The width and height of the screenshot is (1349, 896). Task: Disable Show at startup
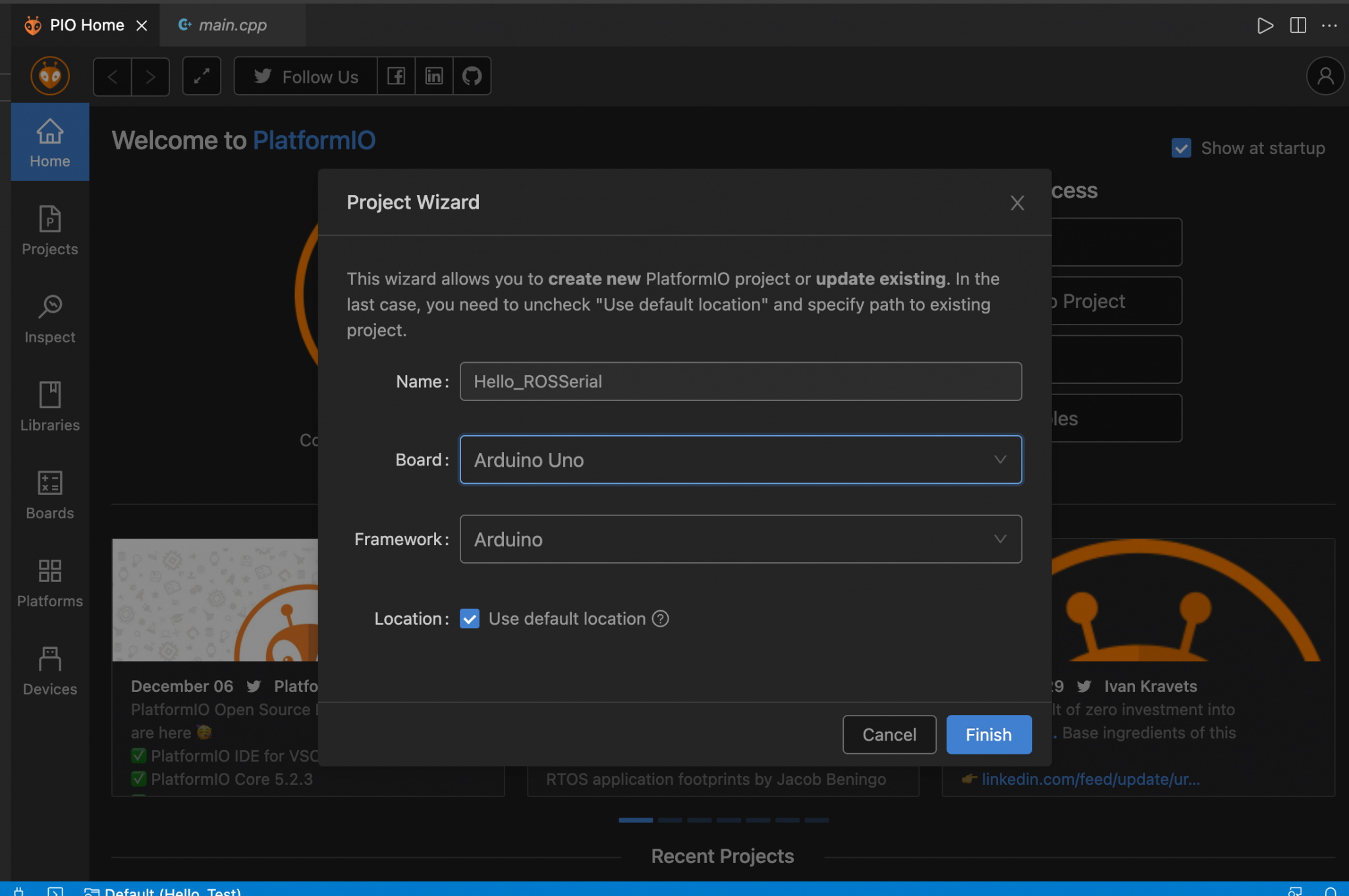click(1181, 148)
